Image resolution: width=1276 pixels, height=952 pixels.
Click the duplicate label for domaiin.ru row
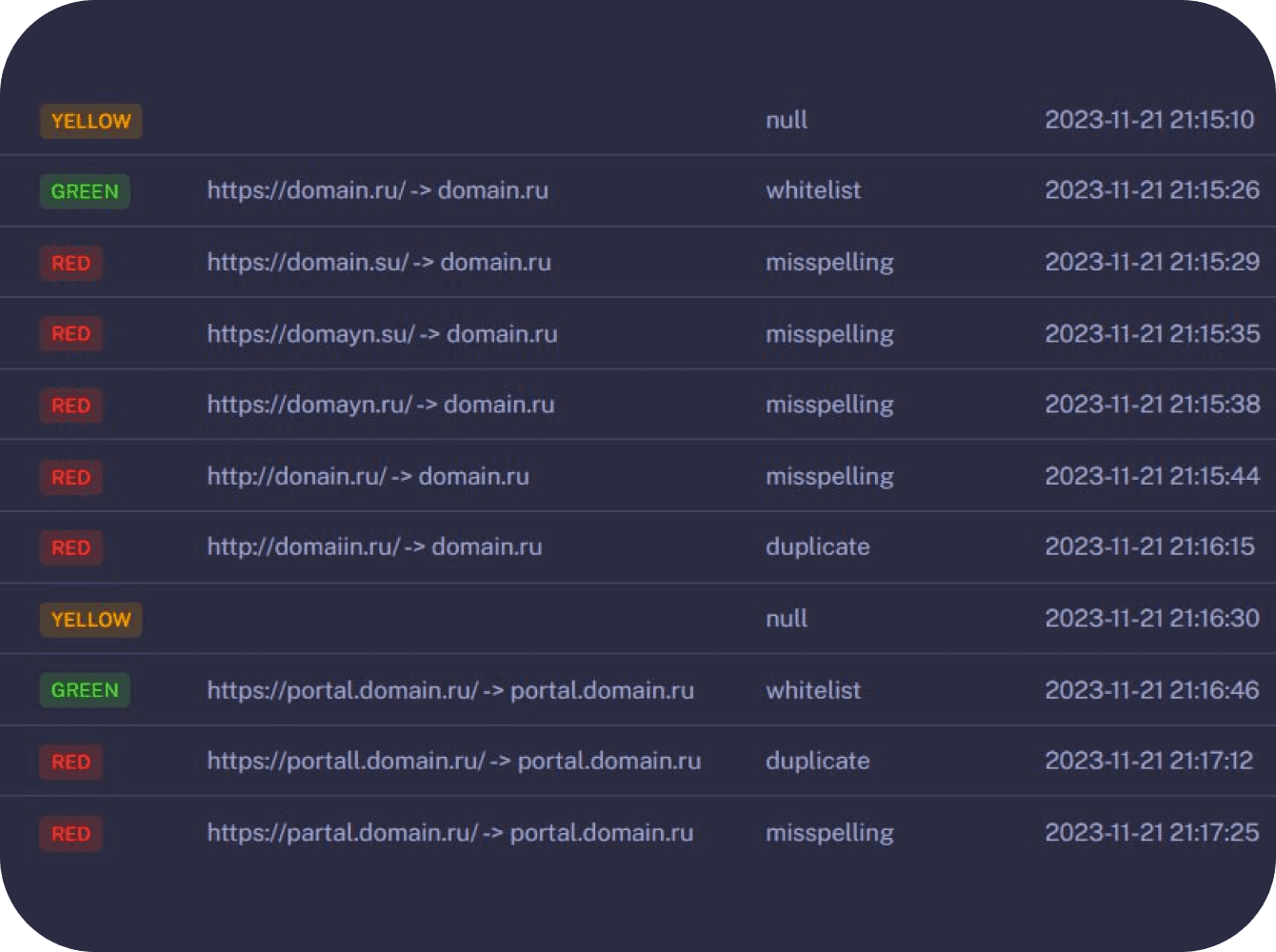click(x=817, y=547)
